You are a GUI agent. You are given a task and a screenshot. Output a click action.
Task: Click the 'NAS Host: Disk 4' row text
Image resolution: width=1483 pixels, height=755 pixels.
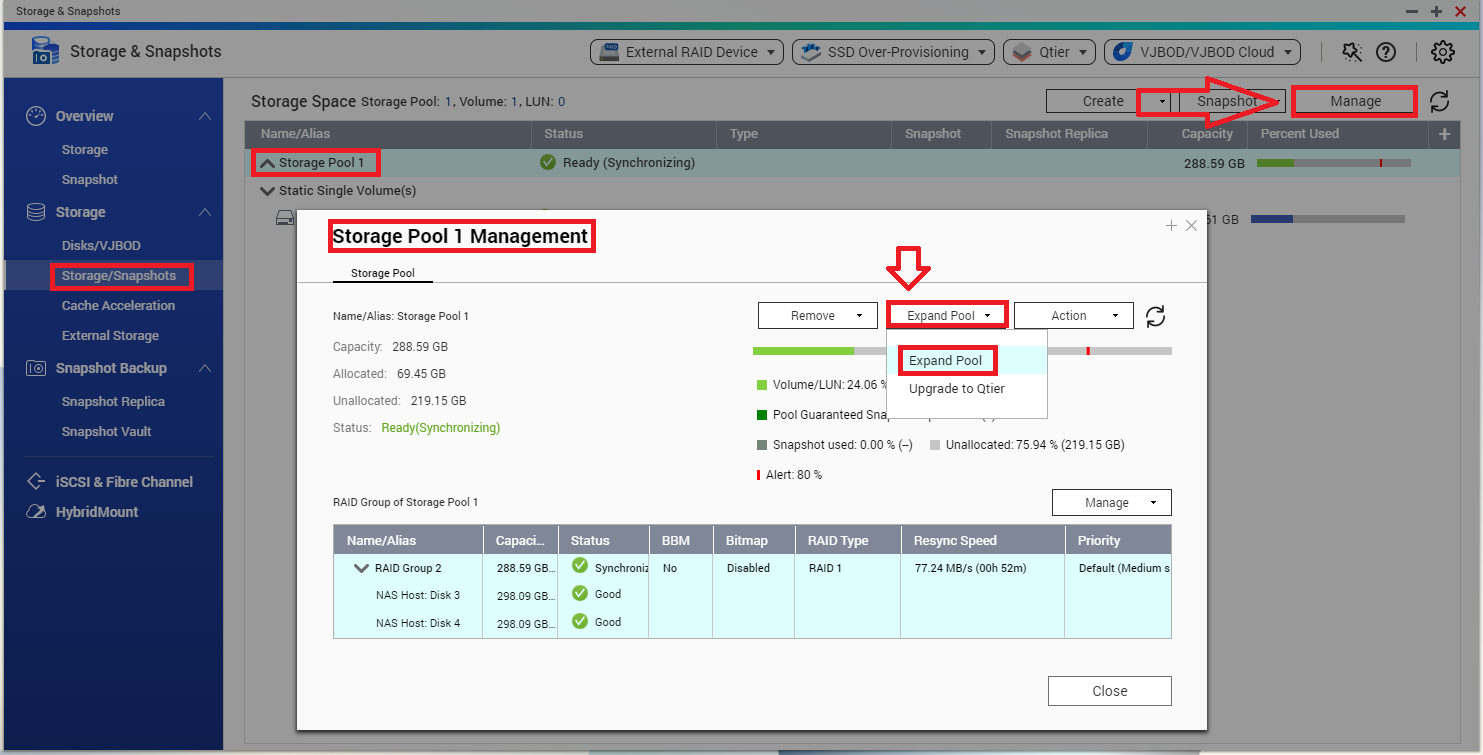pyautogui.click(x=418, y=623)
